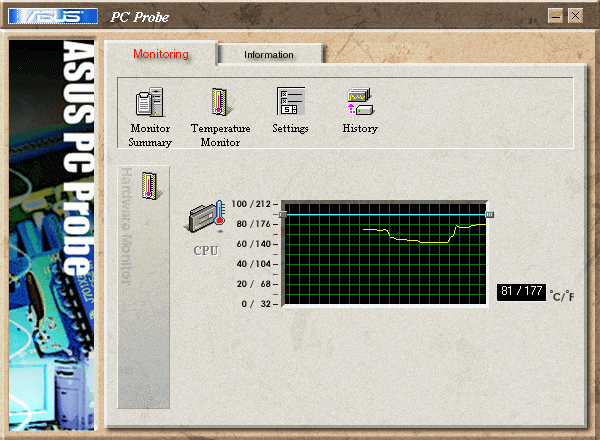This screenshot has width=600, height=440.
Task: Minimize the PC Probe window
Action: [556, 16]
